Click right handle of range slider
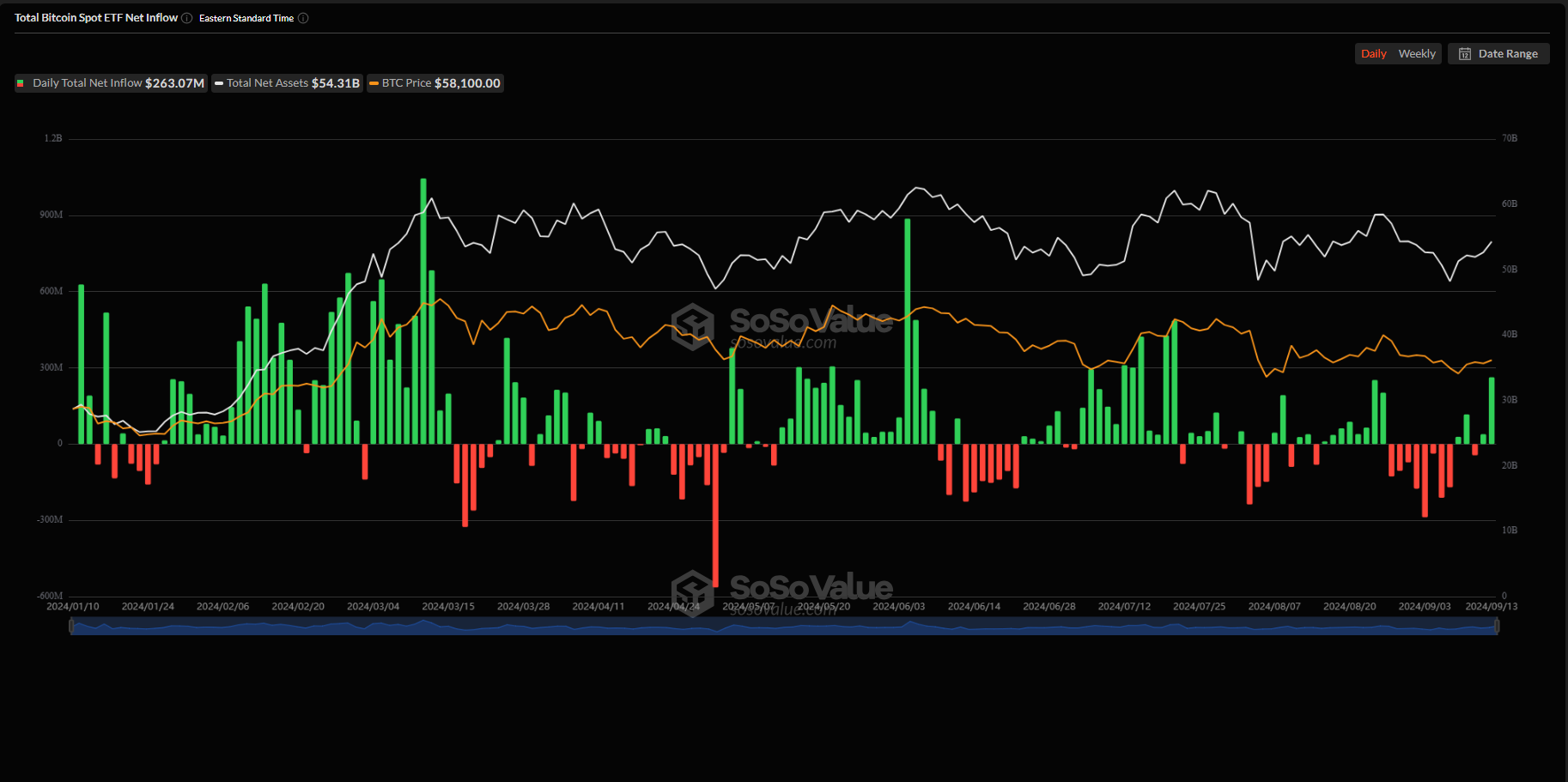The image size is (1568, 782). click(1497, 626)
